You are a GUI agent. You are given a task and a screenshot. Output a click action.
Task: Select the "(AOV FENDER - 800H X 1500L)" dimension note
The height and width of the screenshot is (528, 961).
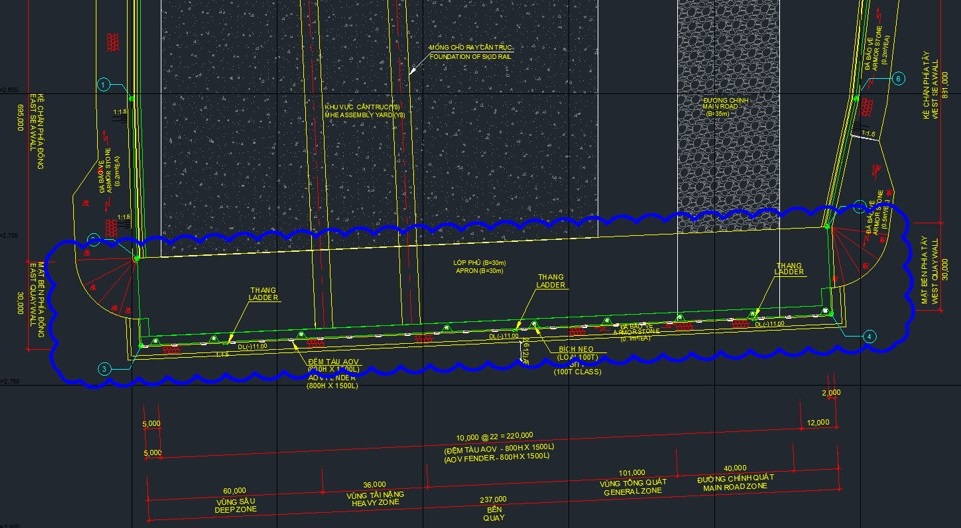tap(496, 456)
